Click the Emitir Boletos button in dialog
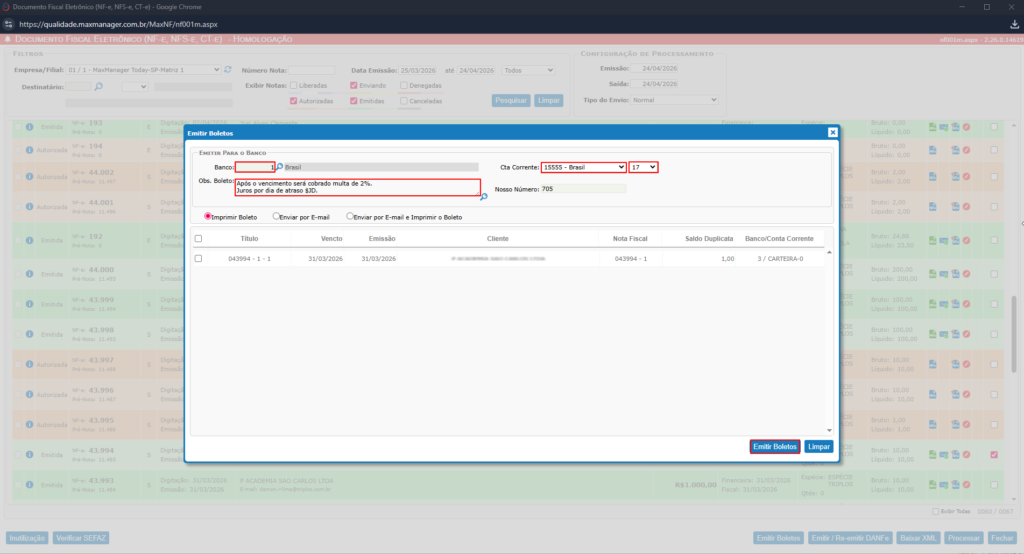This screenshot has height=554, width=1024. coord(775,447)
